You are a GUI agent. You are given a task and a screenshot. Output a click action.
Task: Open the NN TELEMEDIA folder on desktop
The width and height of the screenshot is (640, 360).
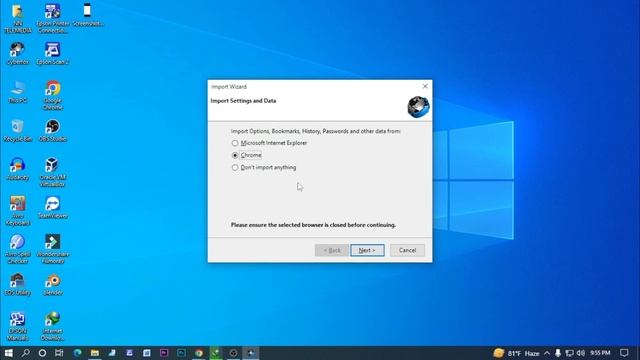pyautogui.click(x=18, y=18)
